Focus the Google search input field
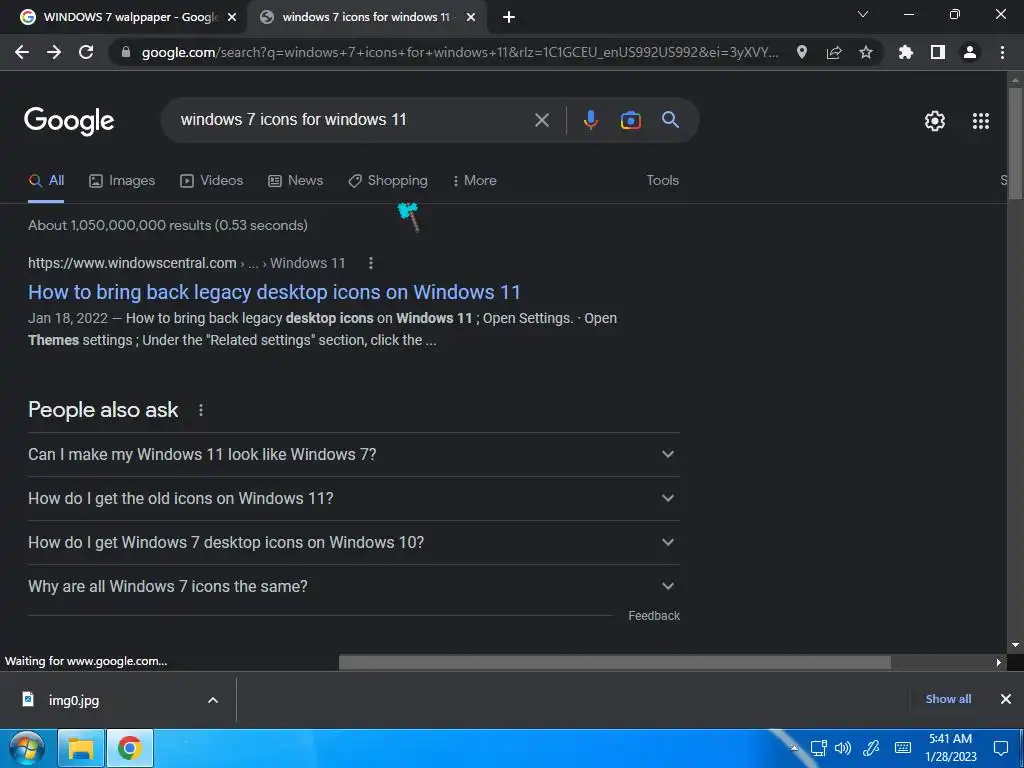Viewport: 1024px width, 768px height. coord(353,120)
